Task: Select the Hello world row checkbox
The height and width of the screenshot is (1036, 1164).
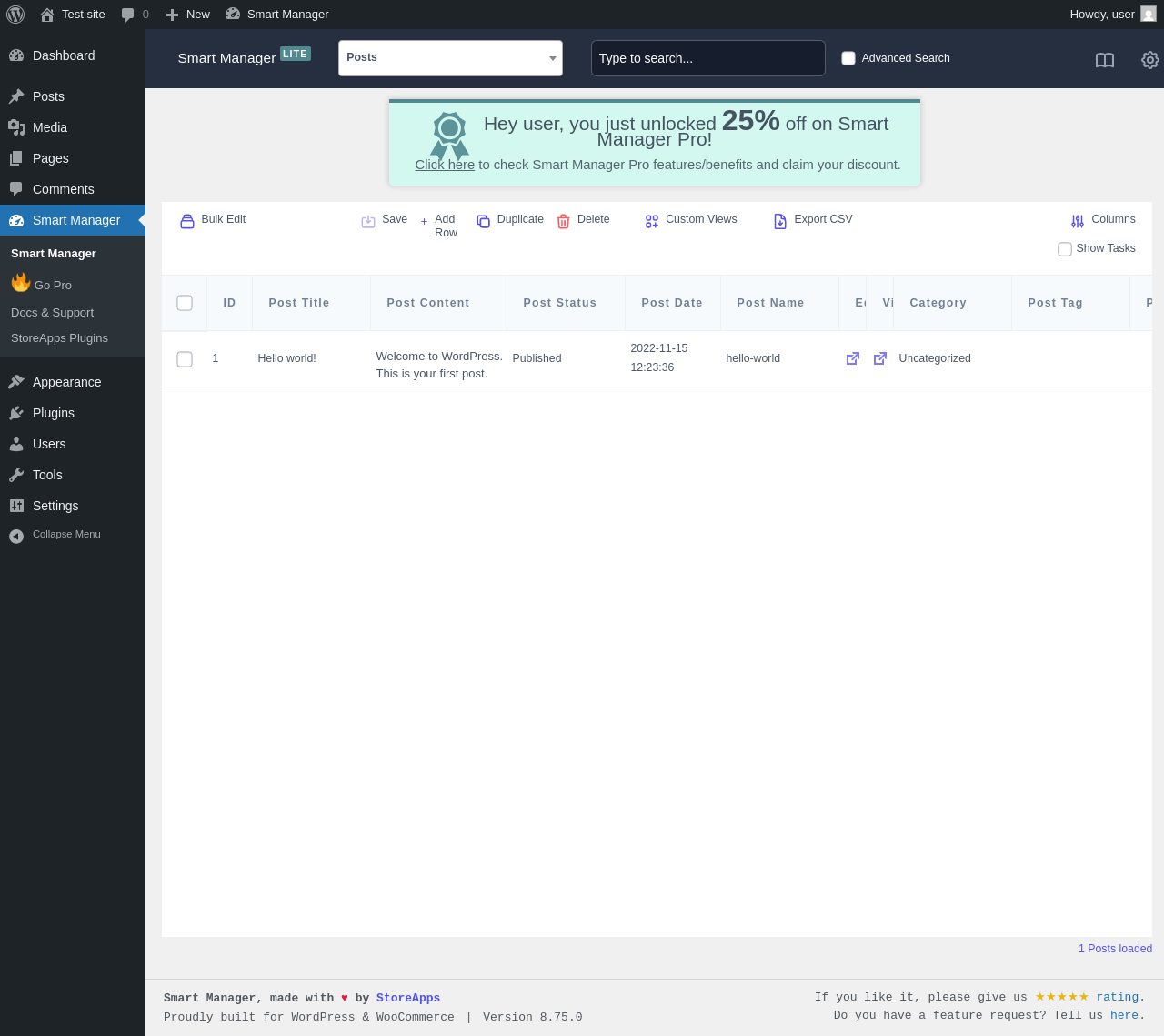Action: coord(185,359)
